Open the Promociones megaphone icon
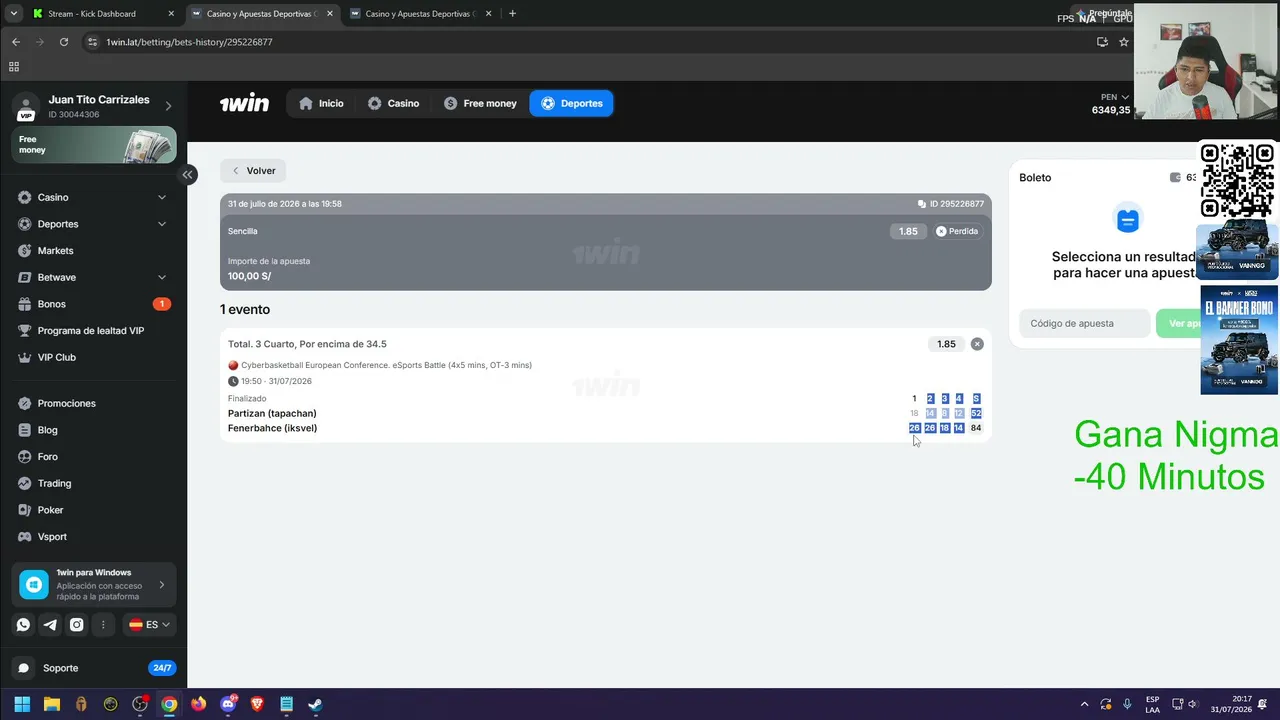The image size is (1280, 720). tap(25, 404)
